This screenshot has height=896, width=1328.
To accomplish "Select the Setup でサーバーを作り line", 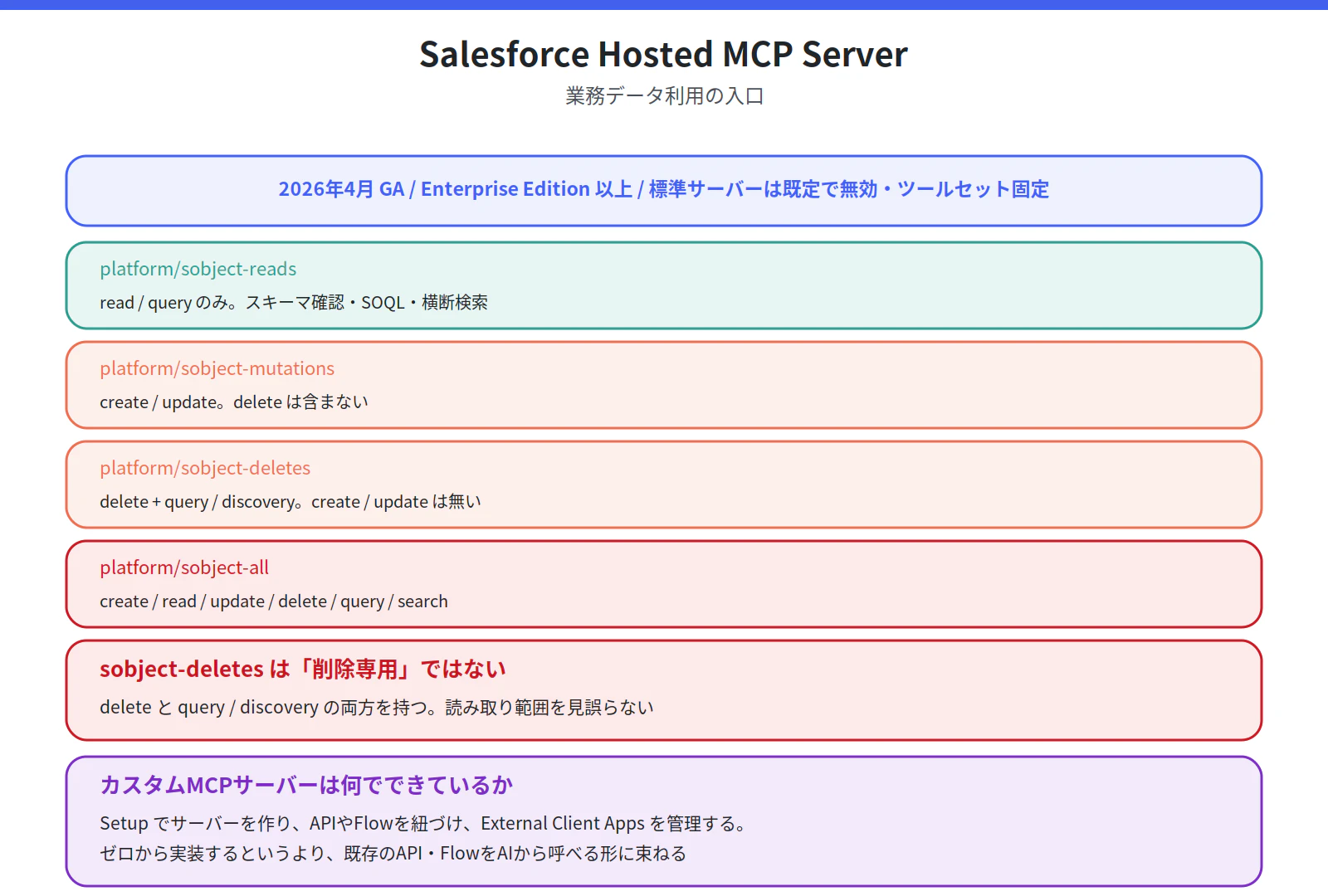I will (x=422, y=824).
